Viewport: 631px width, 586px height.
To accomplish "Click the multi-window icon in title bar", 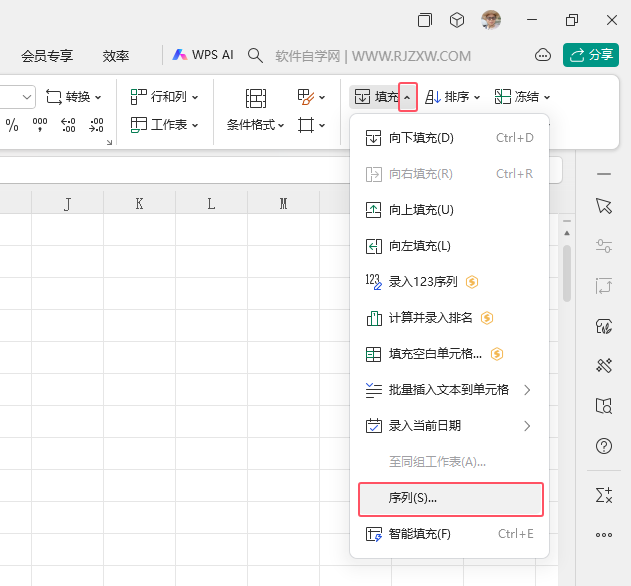I will 425,20.
